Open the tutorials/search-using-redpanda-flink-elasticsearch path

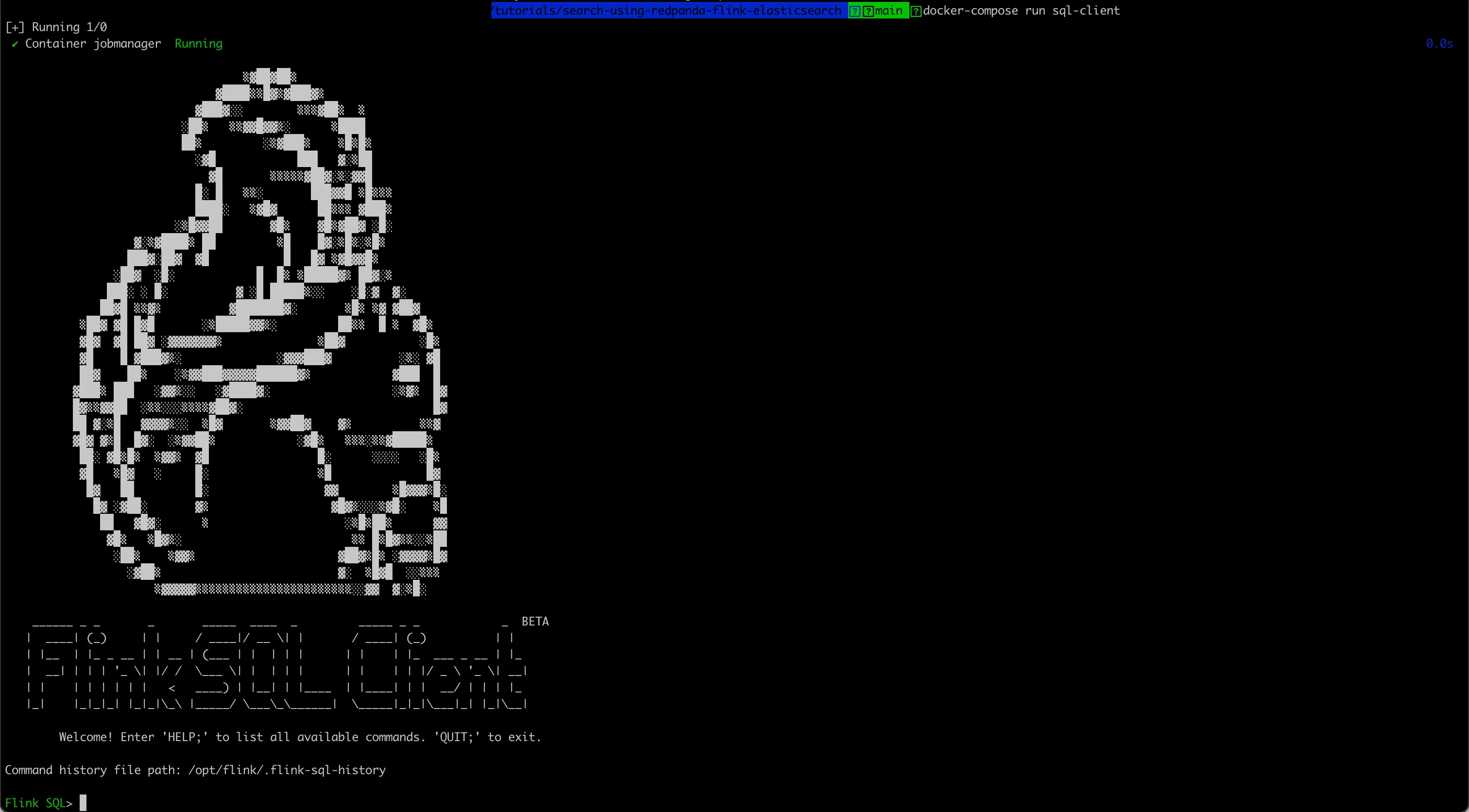coord(671,10)
